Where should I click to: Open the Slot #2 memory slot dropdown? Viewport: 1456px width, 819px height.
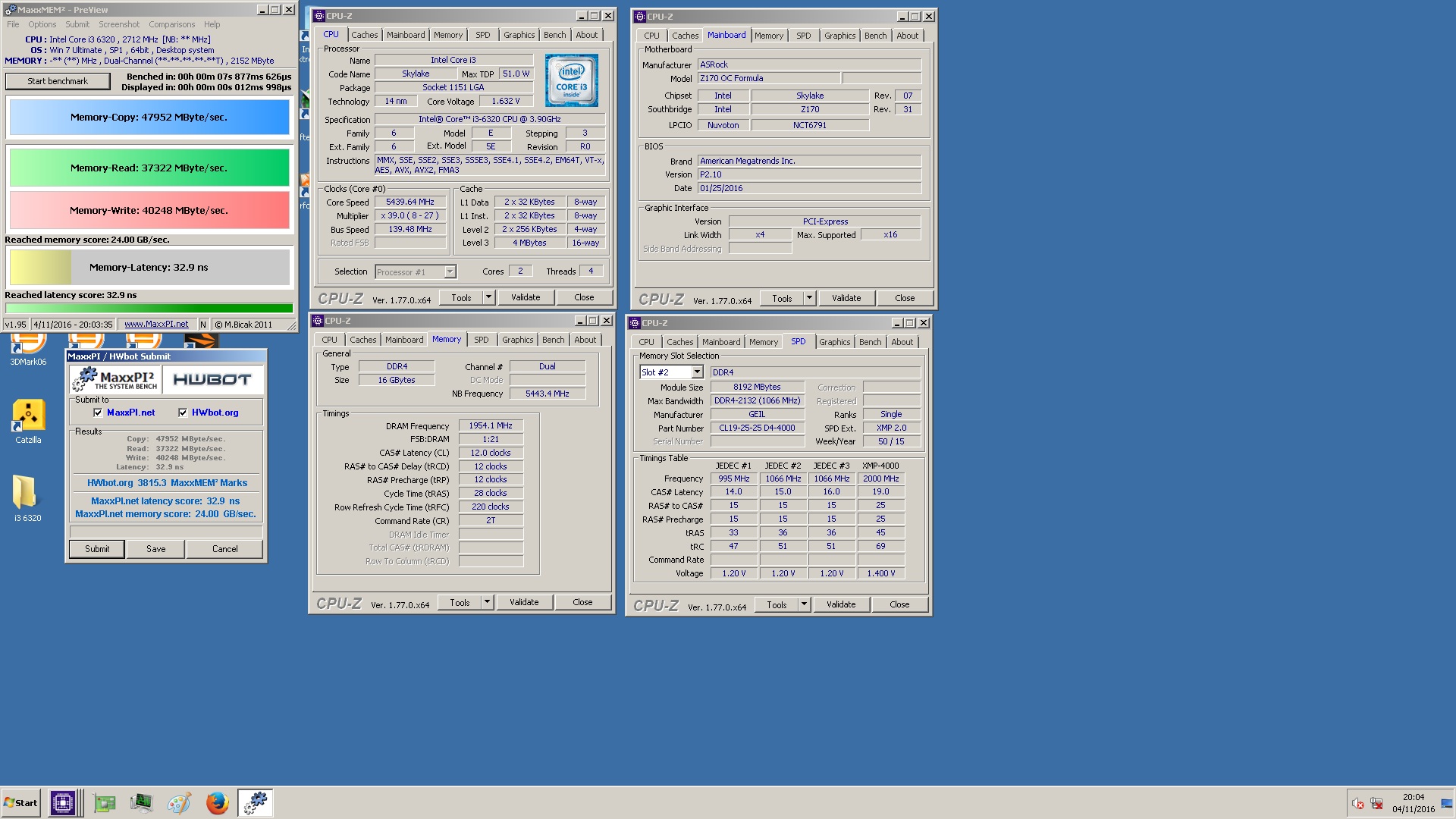coord(671,372)
